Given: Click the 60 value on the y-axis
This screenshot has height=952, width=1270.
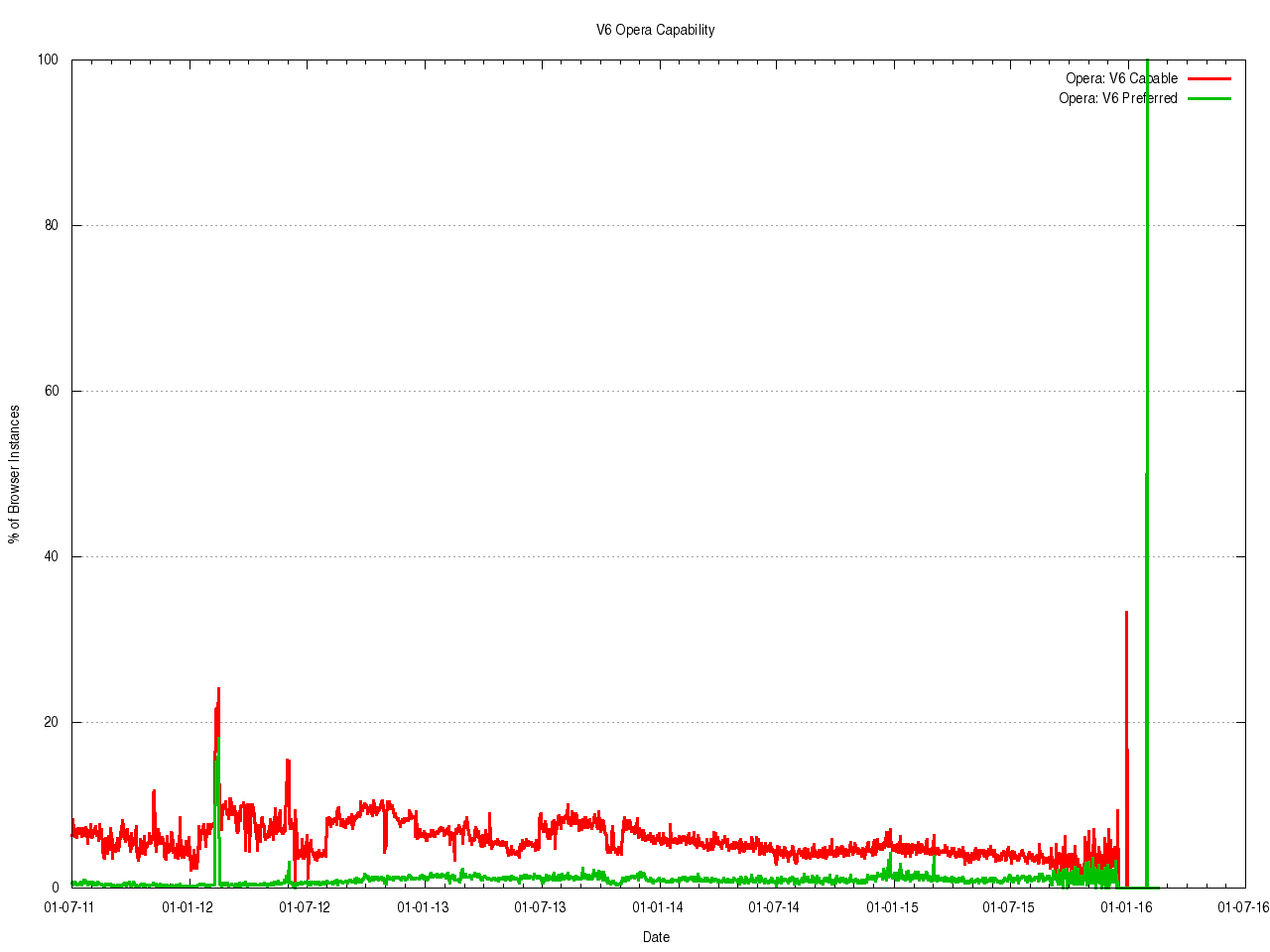Looking at the screenshot, I should tap(51, 391).
